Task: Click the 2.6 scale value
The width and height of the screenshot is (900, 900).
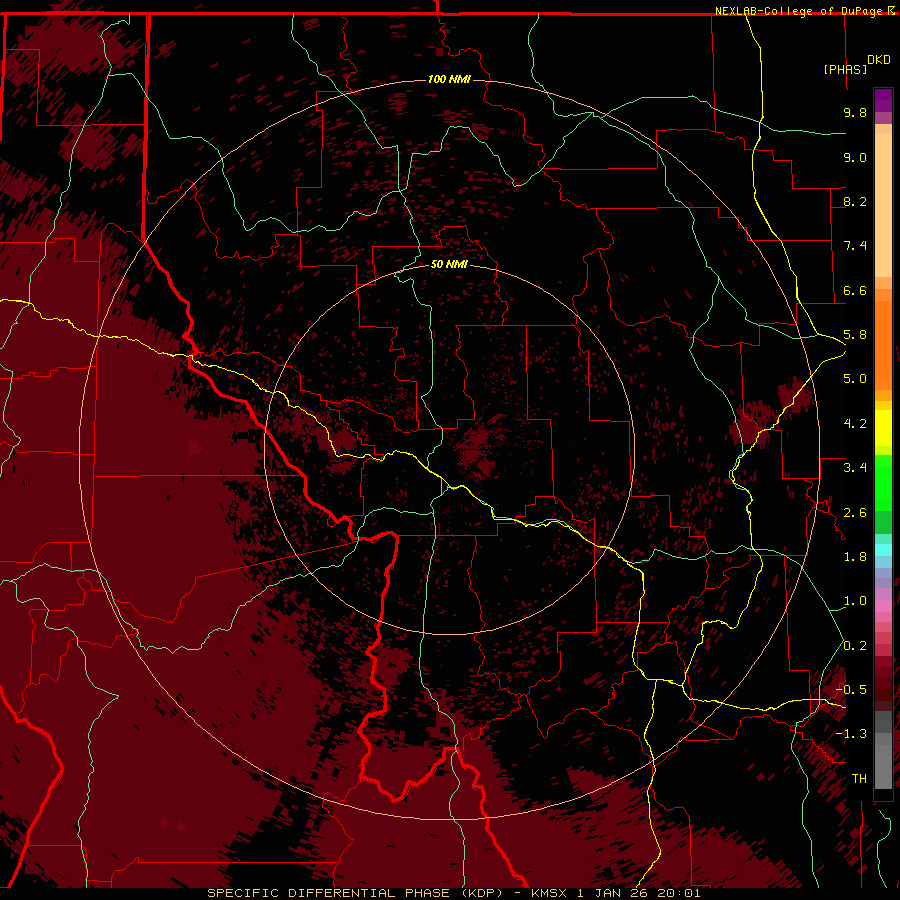Action: (855, 513)
